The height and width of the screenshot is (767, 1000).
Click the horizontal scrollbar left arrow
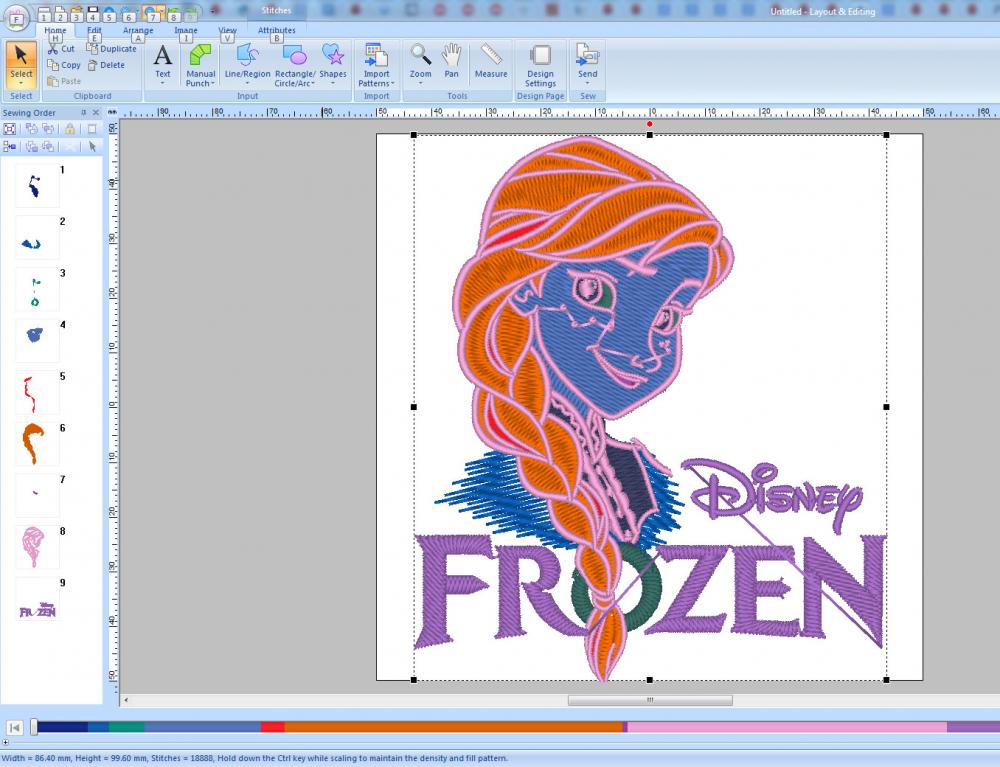point(126,700)
